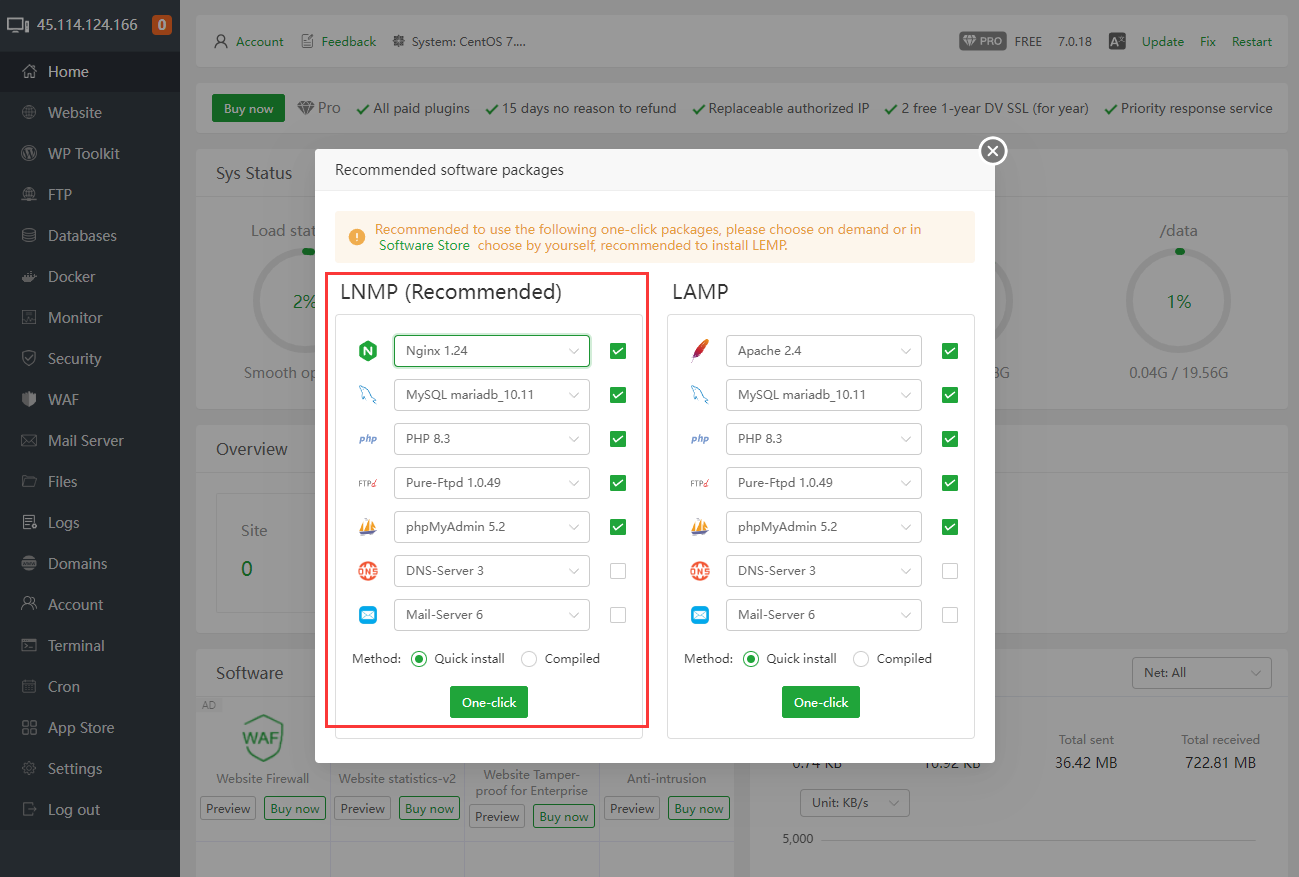Image resolution: width=1299 pixels, height=877 pixels.
Task: Click the Settings gear icon in the sidebar
Action: point(29,769)
